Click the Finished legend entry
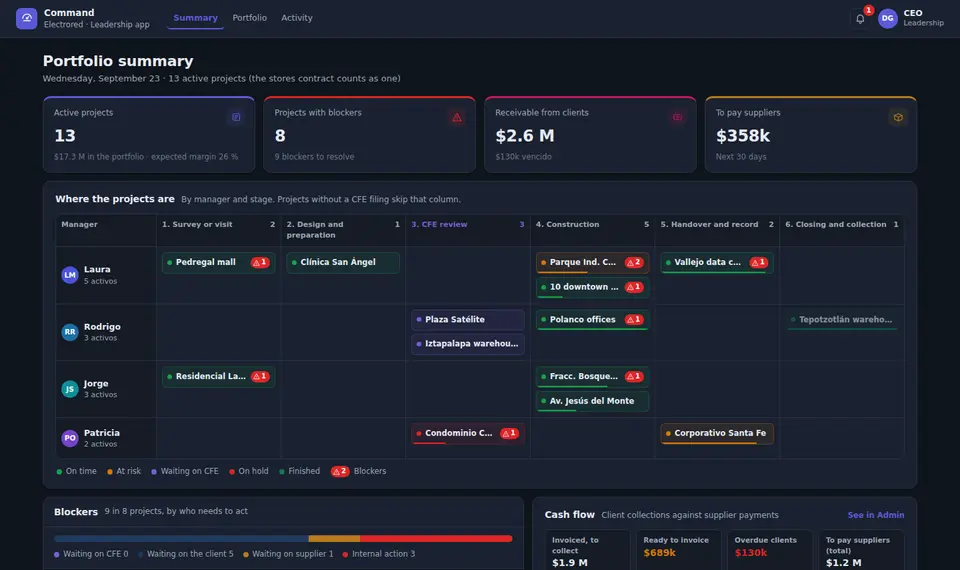This screenshot has width=960, height=570. 299,471
